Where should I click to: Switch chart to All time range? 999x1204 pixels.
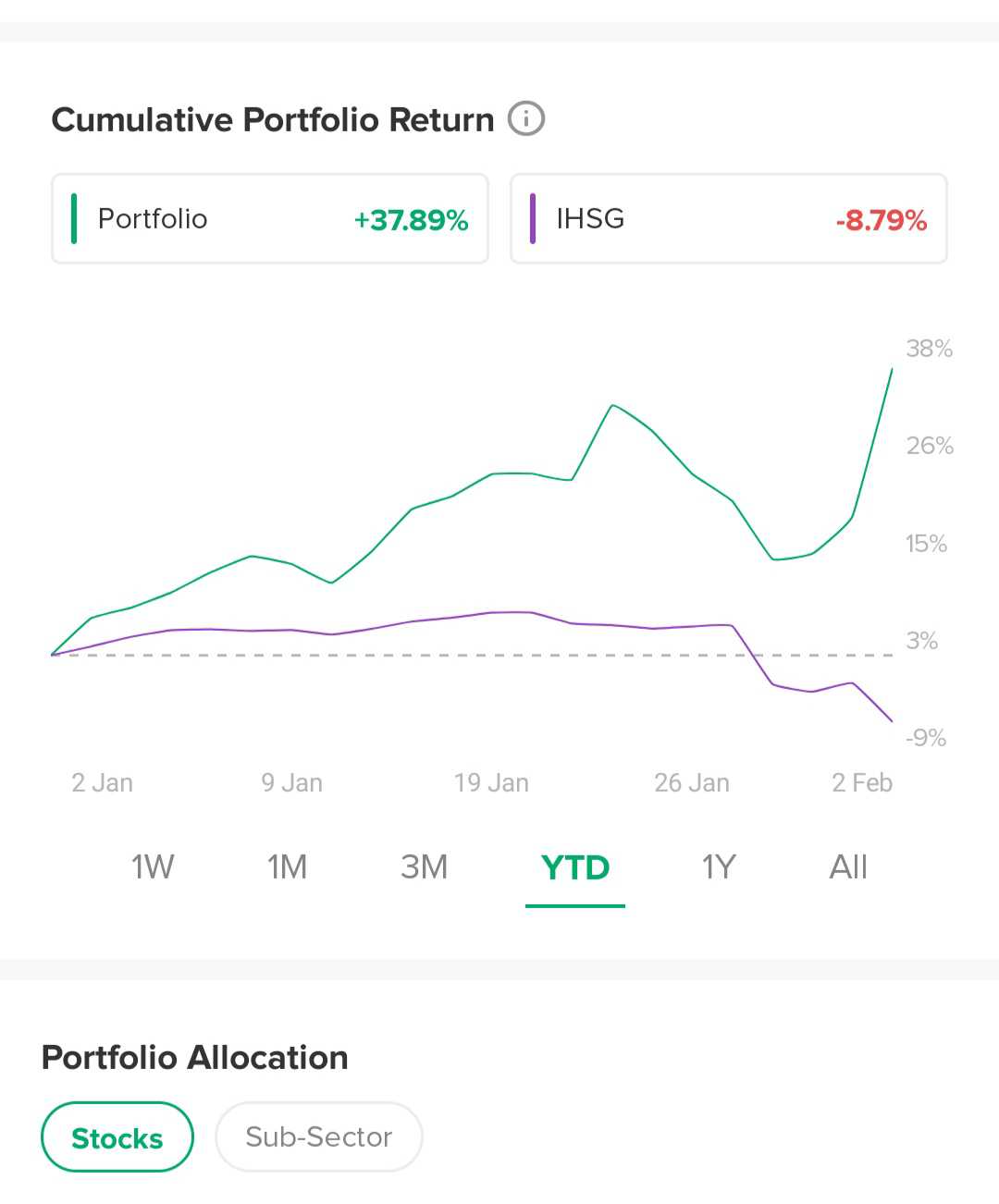[848, 867]
